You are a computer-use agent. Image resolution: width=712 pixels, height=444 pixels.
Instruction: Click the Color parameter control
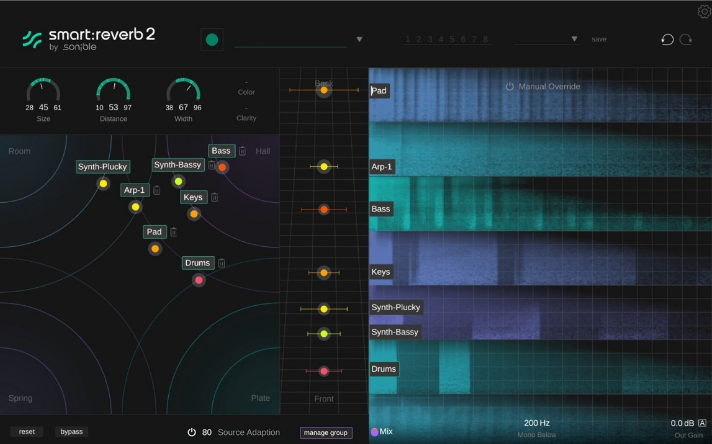[246, 88]
